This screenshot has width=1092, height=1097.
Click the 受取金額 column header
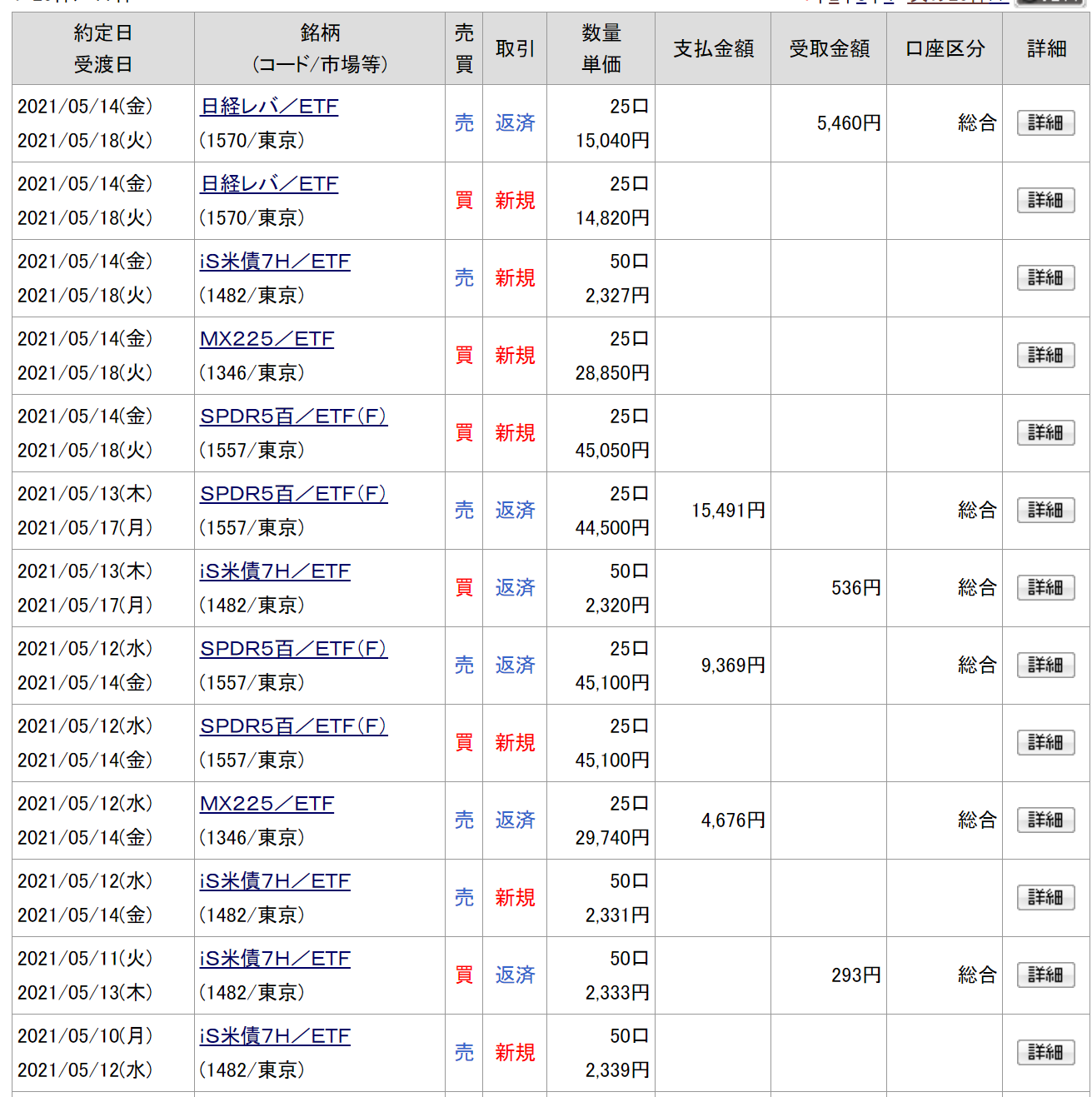coord(829,48)
